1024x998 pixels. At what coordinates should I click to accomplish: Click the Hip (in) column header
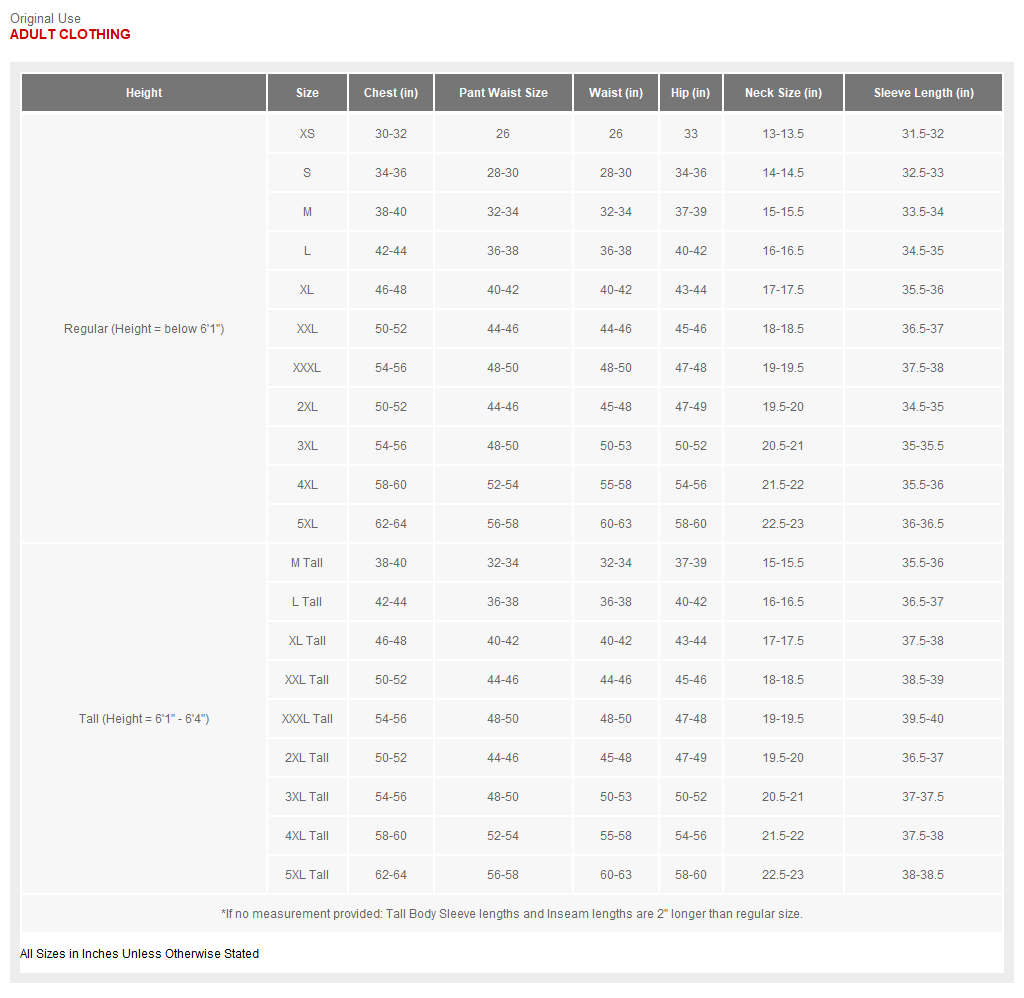pyautogui.click(x=690, y=93)
